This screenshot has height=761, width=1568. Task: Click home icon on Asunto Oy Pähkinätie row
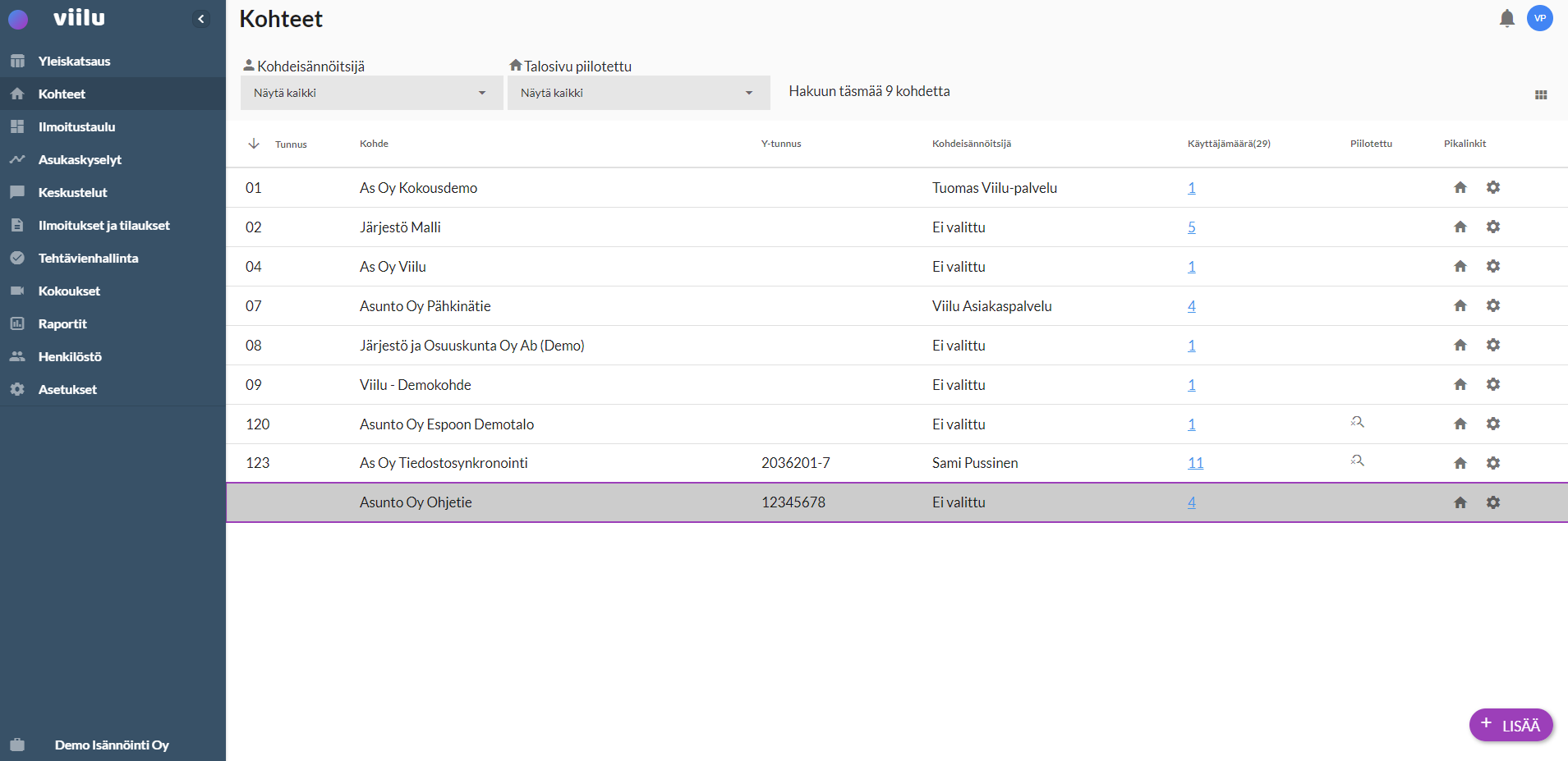pyautogui.click(x=1460, y=306)
